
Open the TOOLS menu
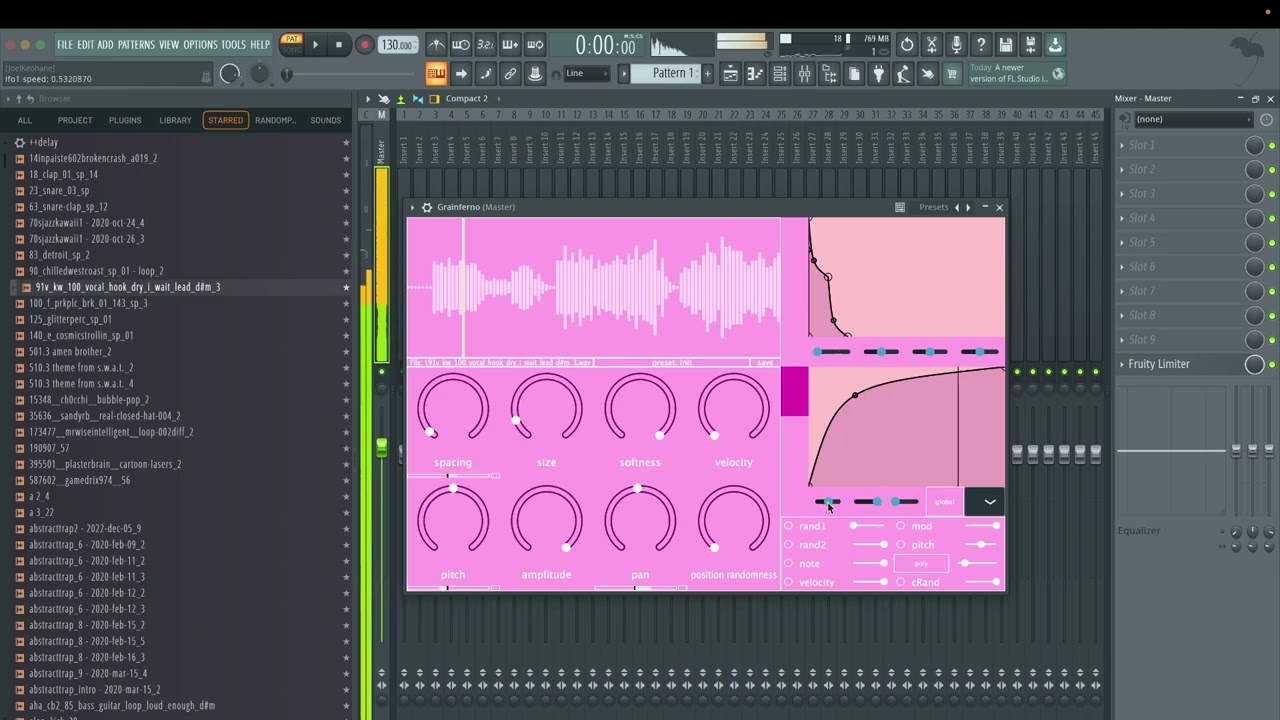(x=233, y=45)
